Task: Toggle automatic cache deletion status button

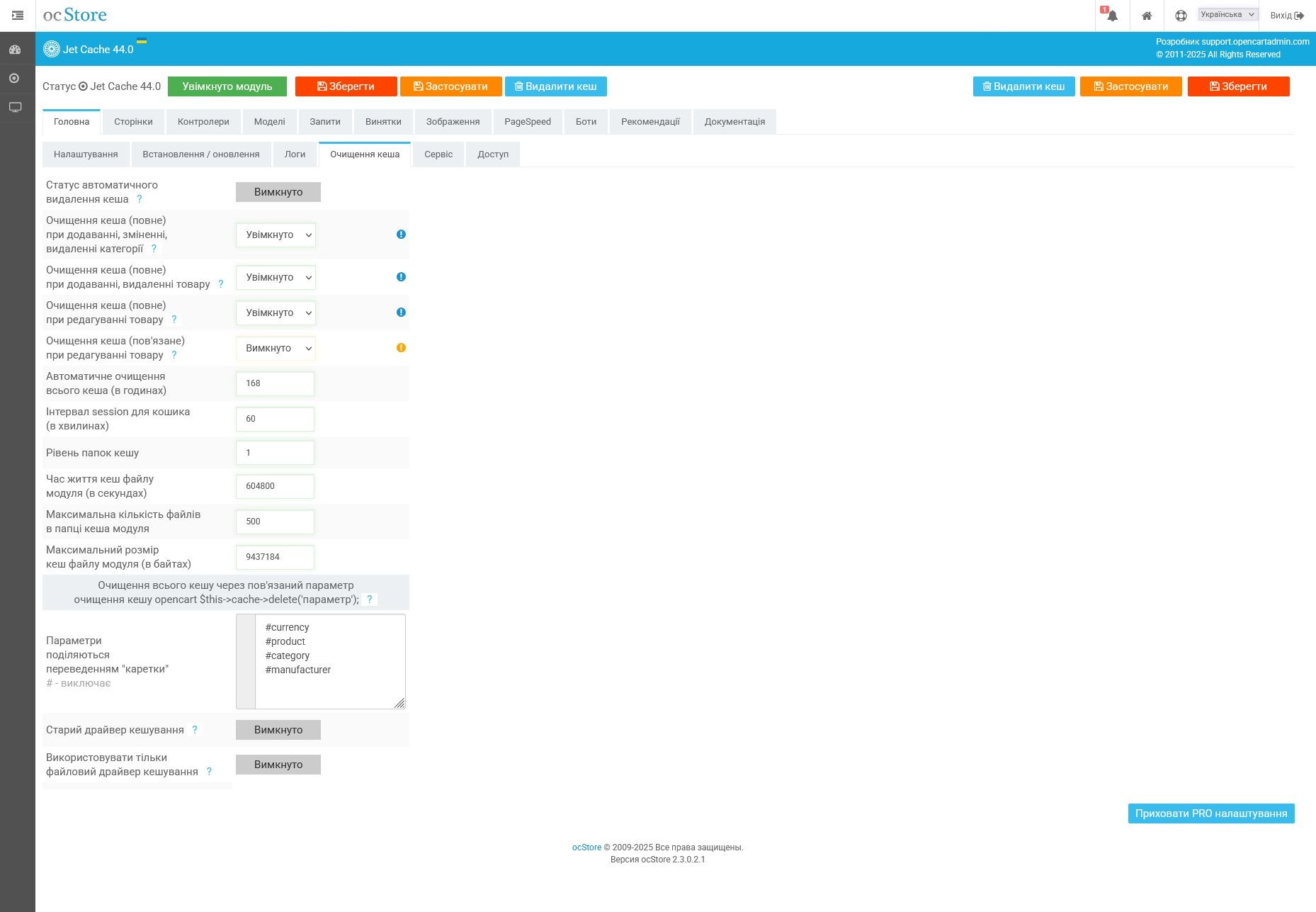Action: [x=278, y=192]
